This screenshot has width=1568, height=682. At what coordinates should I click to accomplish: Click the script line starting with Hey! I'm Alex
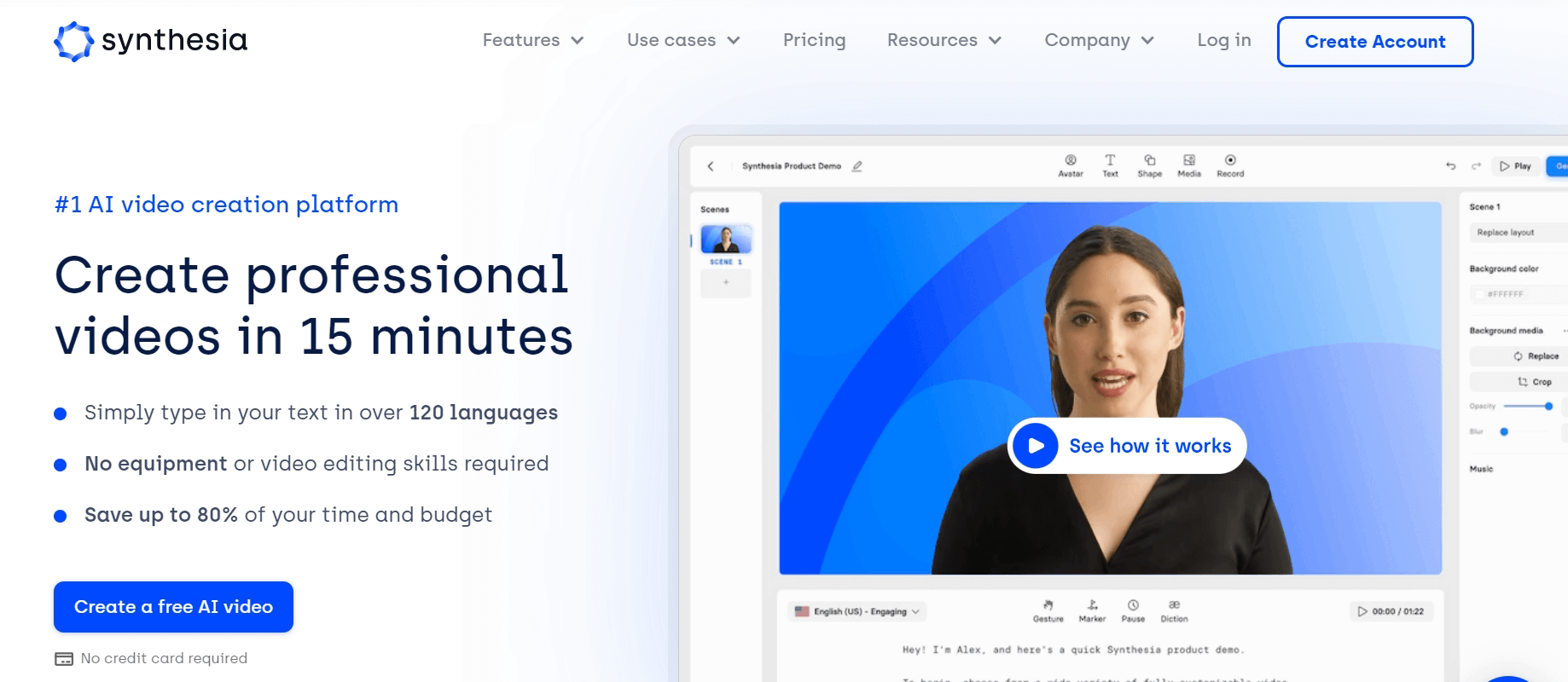pyautogui.click(x=1073, y=650)
